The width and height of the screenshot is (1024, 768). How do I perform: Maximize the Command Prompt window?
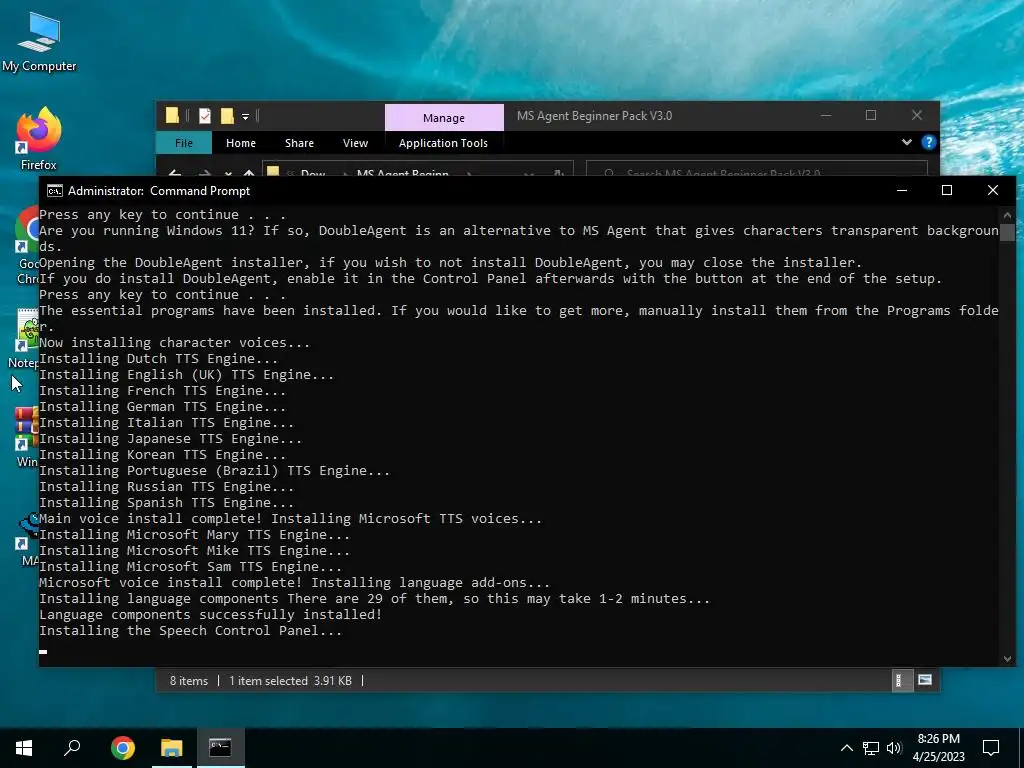point(947,191)
